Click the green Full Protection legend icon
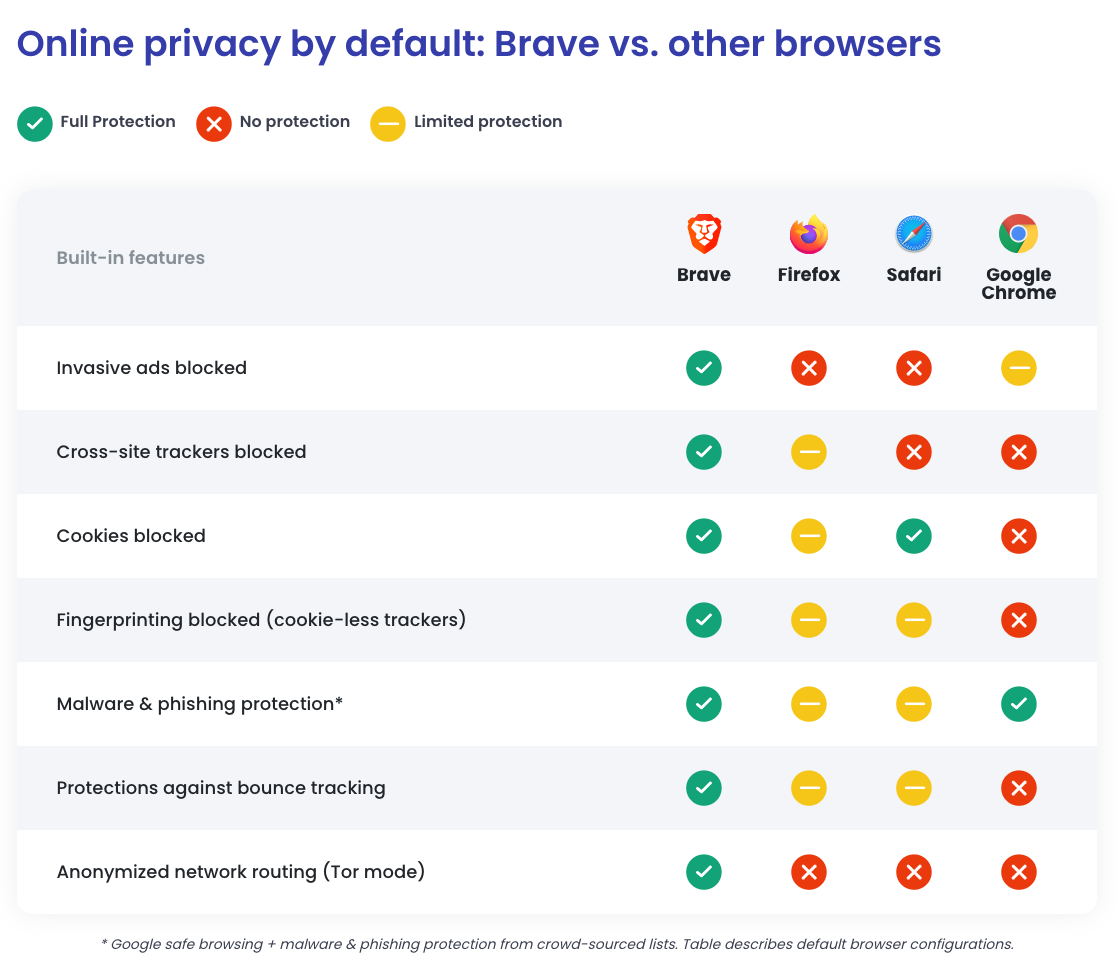The image size is (1118, 957). [x=35, y=124]
